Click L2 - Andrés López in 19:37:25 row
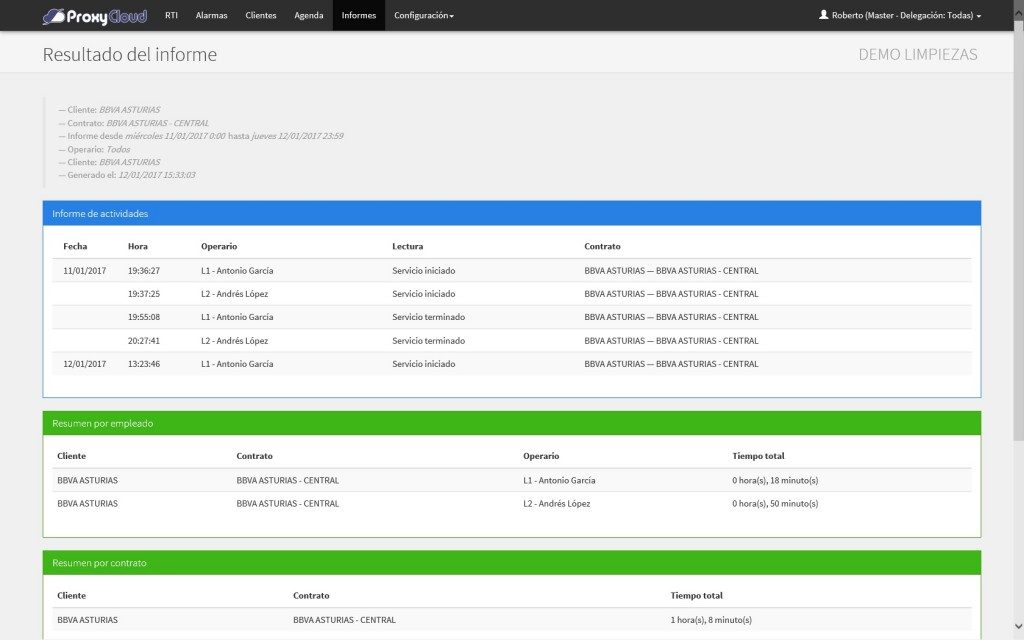The width and height of the screenshot is (1024, 640). click(234, 294)
